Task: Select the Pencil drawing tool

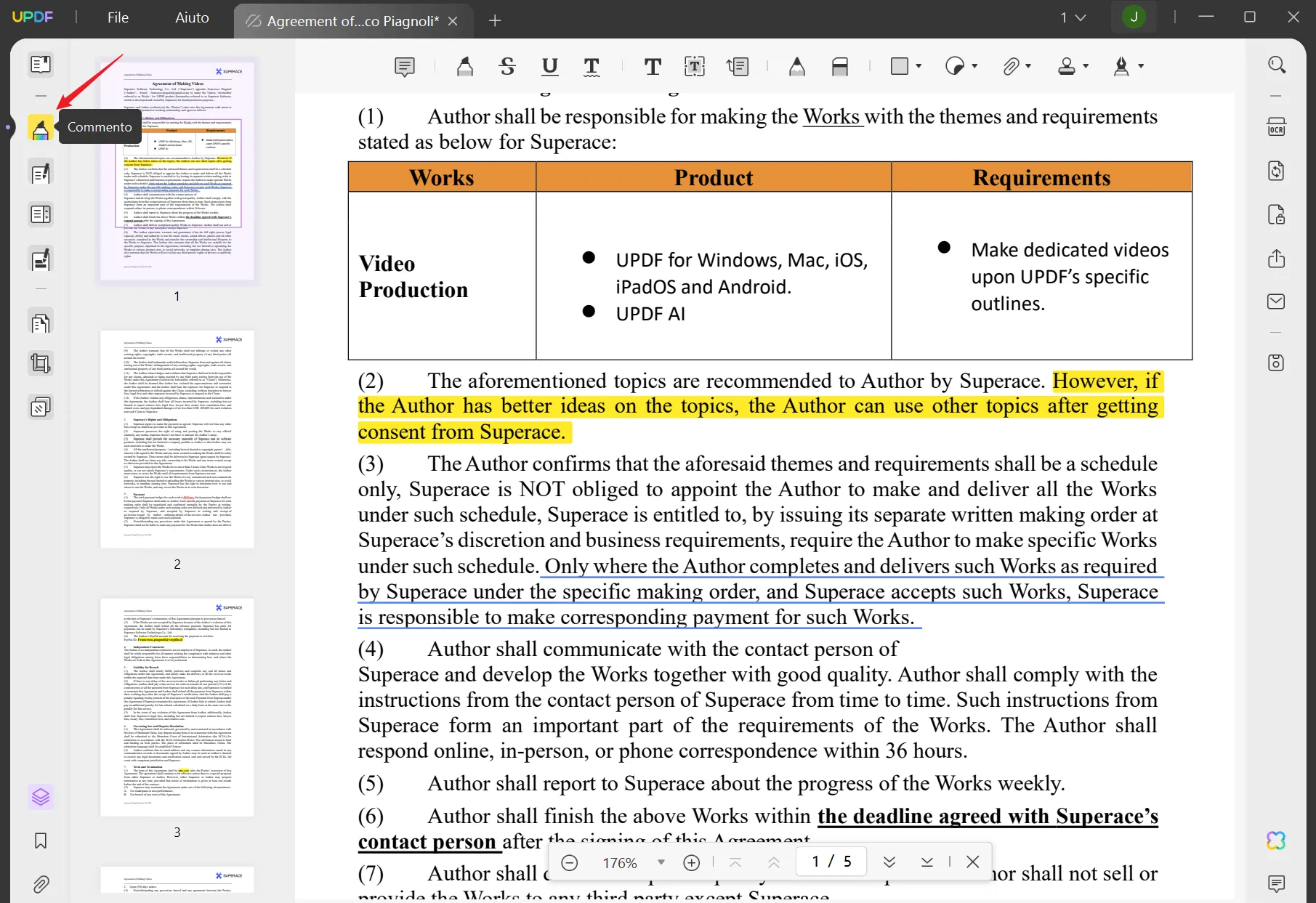Action: point(797,67)
